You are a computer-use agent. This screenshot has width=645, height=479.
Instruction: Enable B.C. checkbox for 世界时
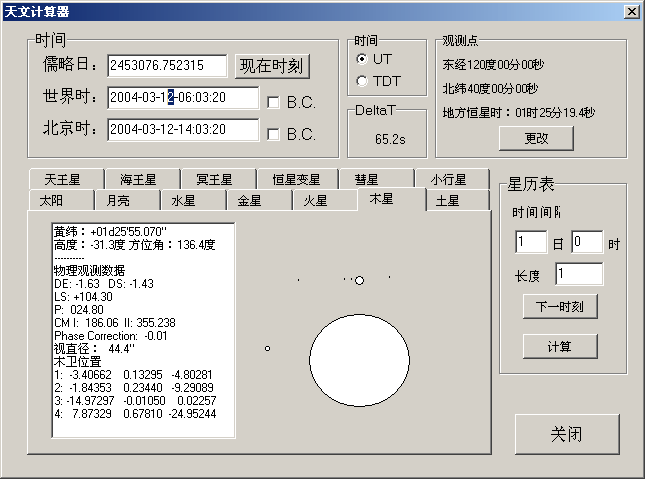click(x=273, y=100)
